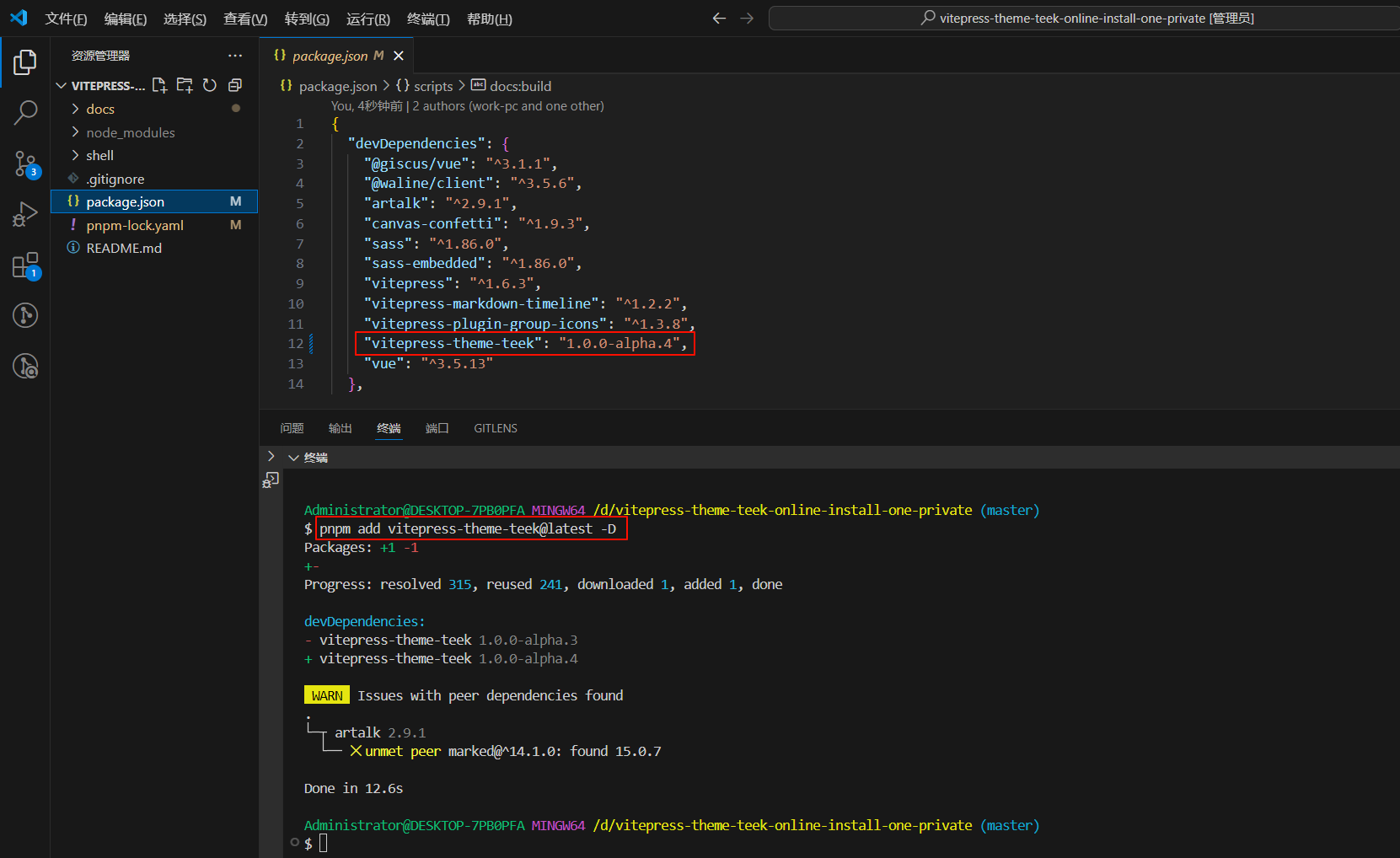Image resolution: width=1400 pixels, height=858 pixels.
Task: Click the GitLens authors code lens
Action: click(508, 106)
